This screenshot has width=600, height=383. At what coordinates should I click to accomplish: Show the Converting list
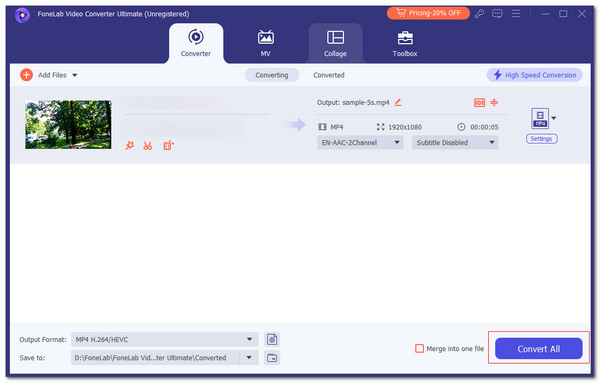click(272, 75)
